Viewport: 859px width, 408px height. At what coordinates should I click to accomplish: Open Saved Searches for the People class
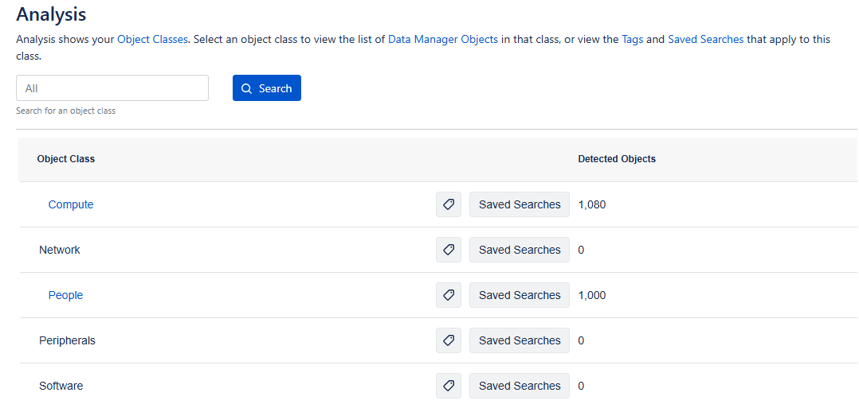[519, 295]
